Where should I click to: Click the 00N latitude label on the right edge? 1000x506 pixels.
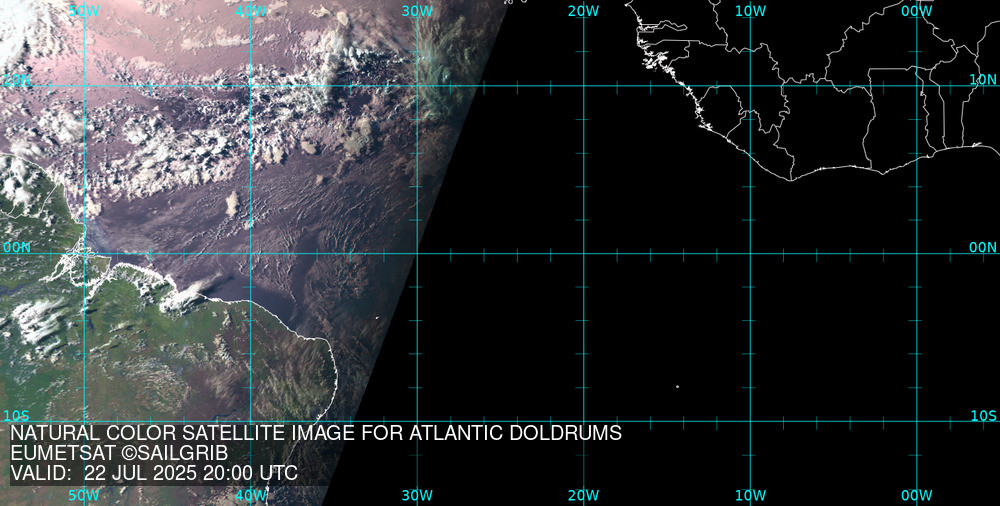pyautogui.click(x=983, y=248)
